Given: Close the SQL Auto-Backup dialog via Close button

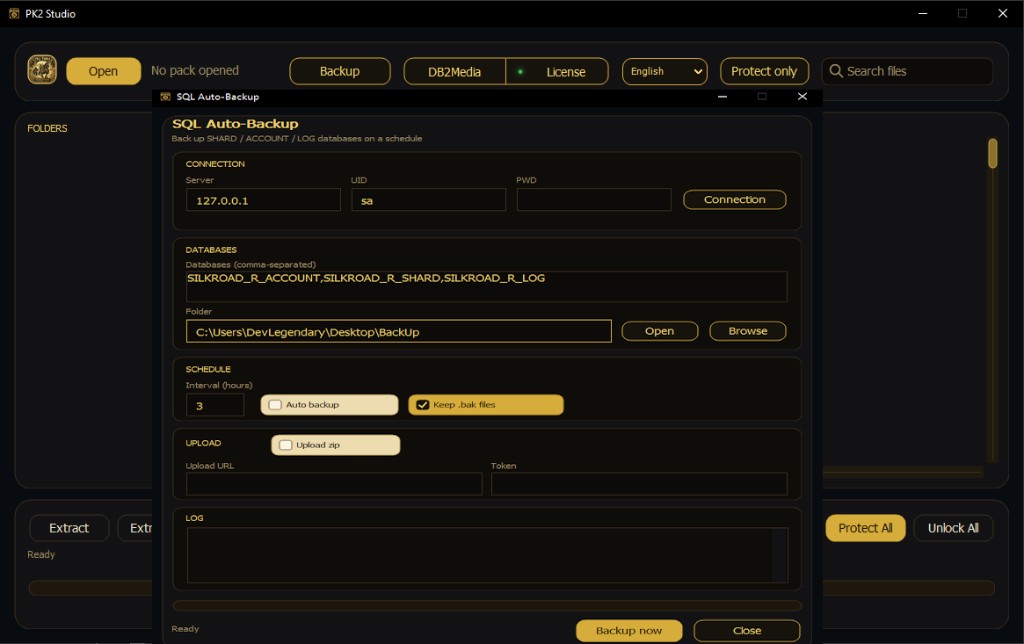Looking at the screenshot, I should (x=746, y=631).
